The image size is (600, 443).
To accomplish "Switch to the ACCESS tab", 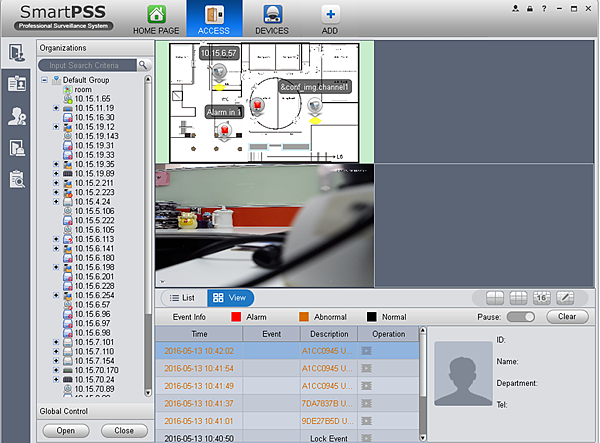I will pos(214,19).
